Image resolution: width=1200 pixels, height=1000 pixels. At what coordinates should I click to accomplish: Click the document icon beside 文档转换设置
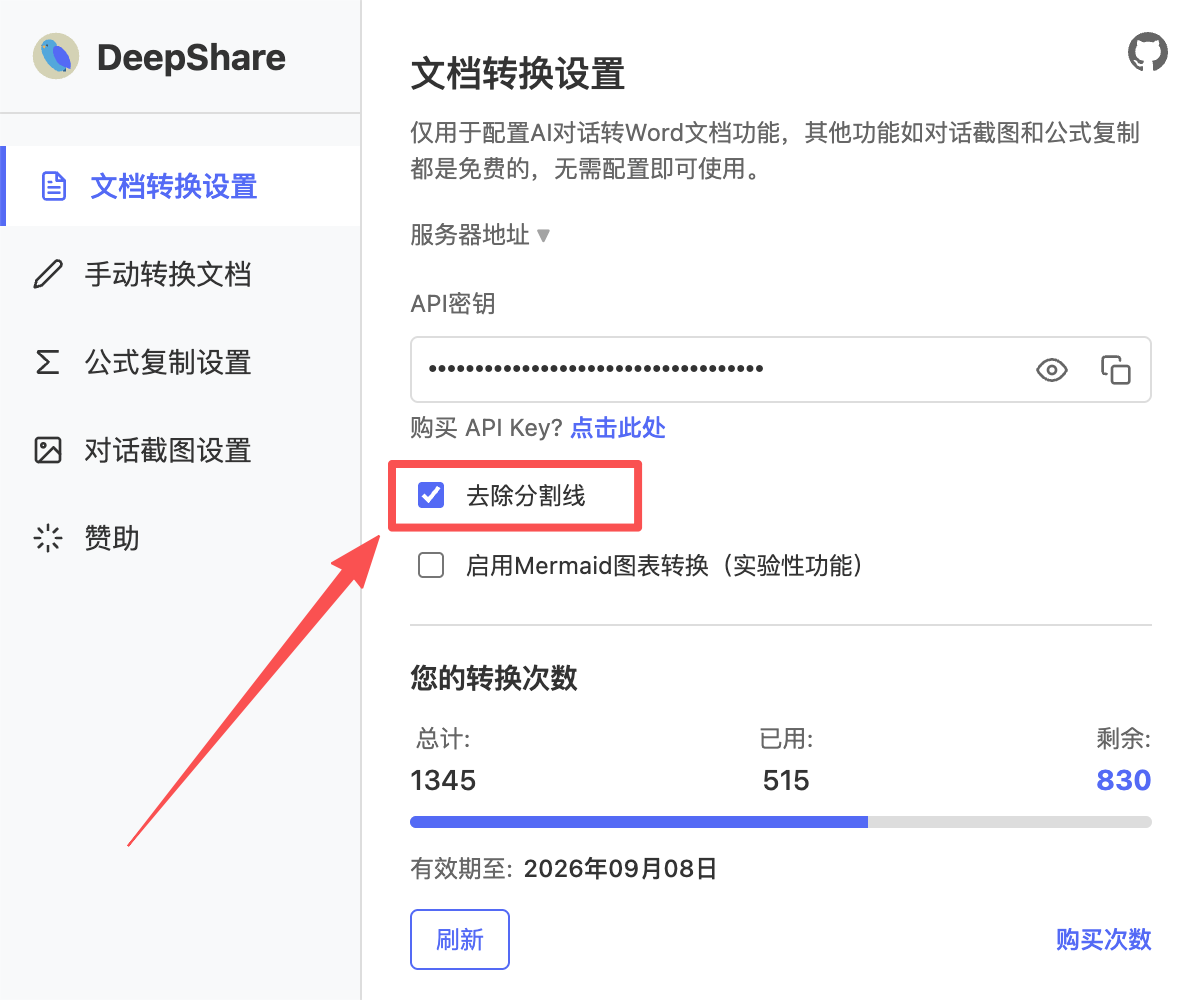pos(53,187)
